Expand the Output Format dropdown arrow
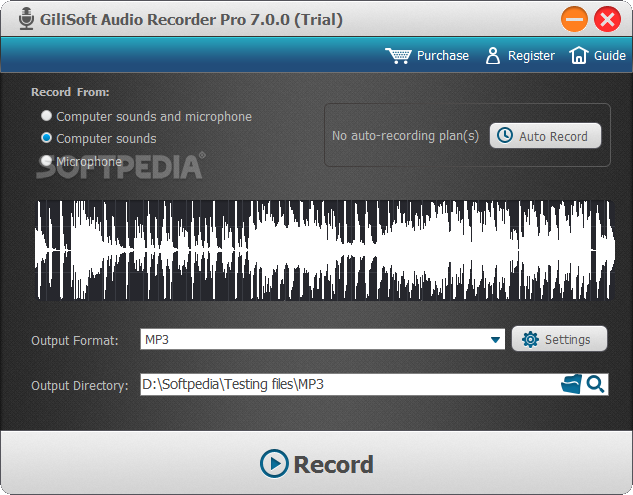Viewport: 633px width, 495px height. (x=495, y=340)
